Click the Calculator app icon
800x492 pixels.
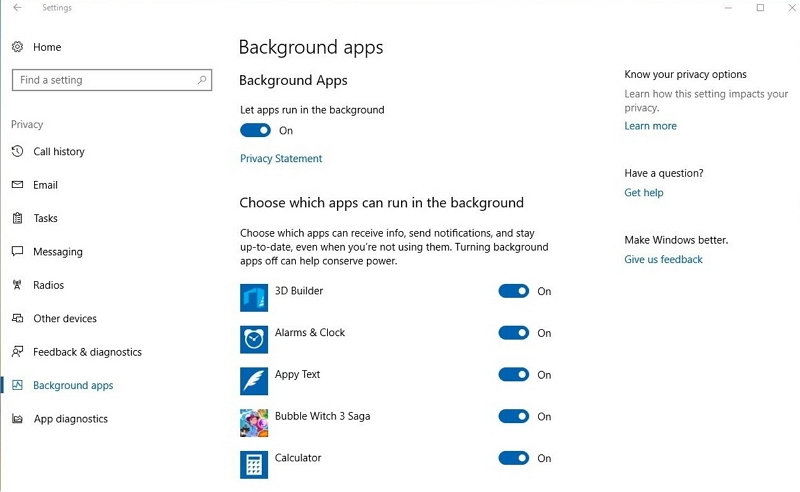[254, 464]
